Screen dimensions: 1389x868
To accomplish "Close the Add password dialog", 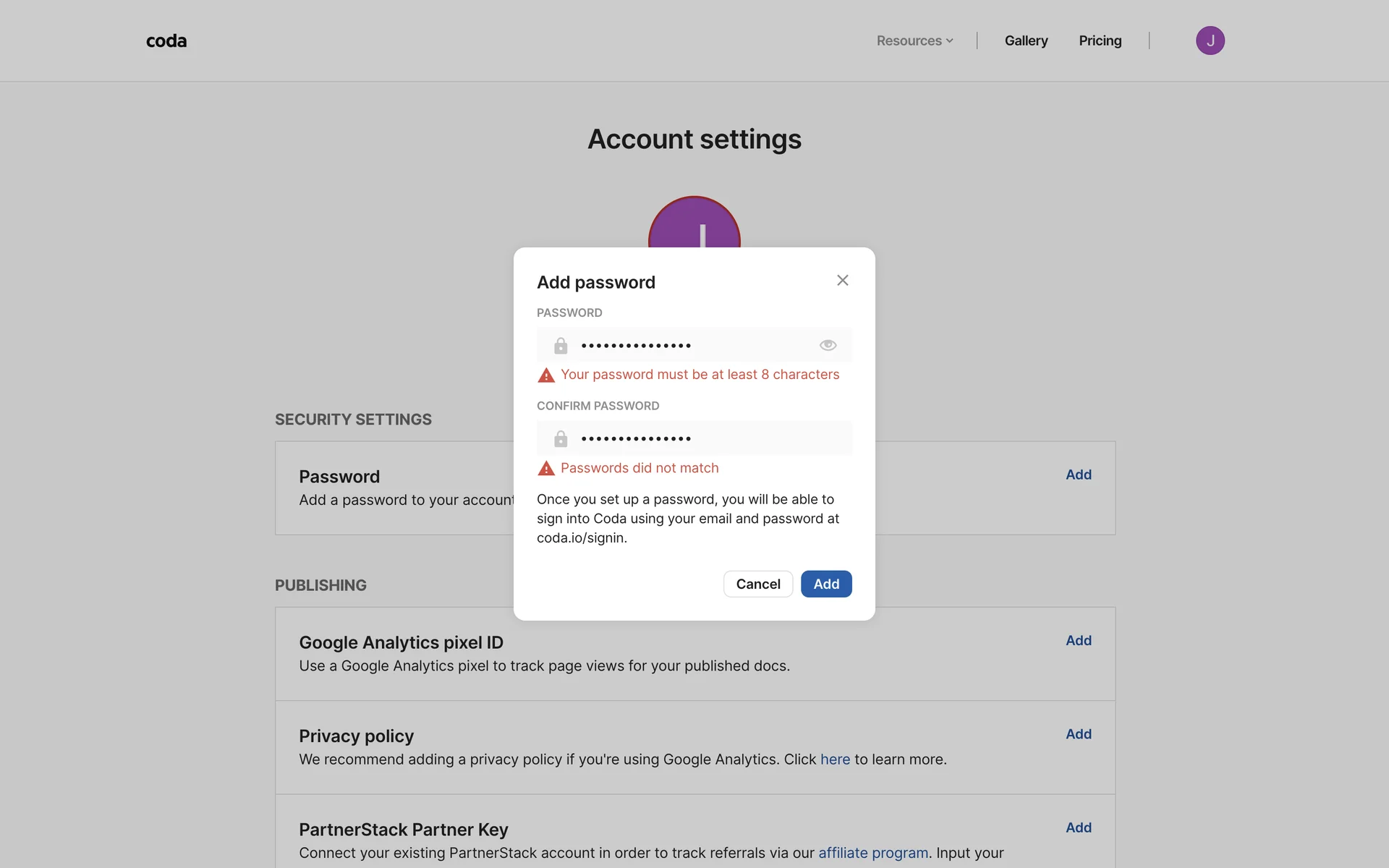I will pos(842,281).
